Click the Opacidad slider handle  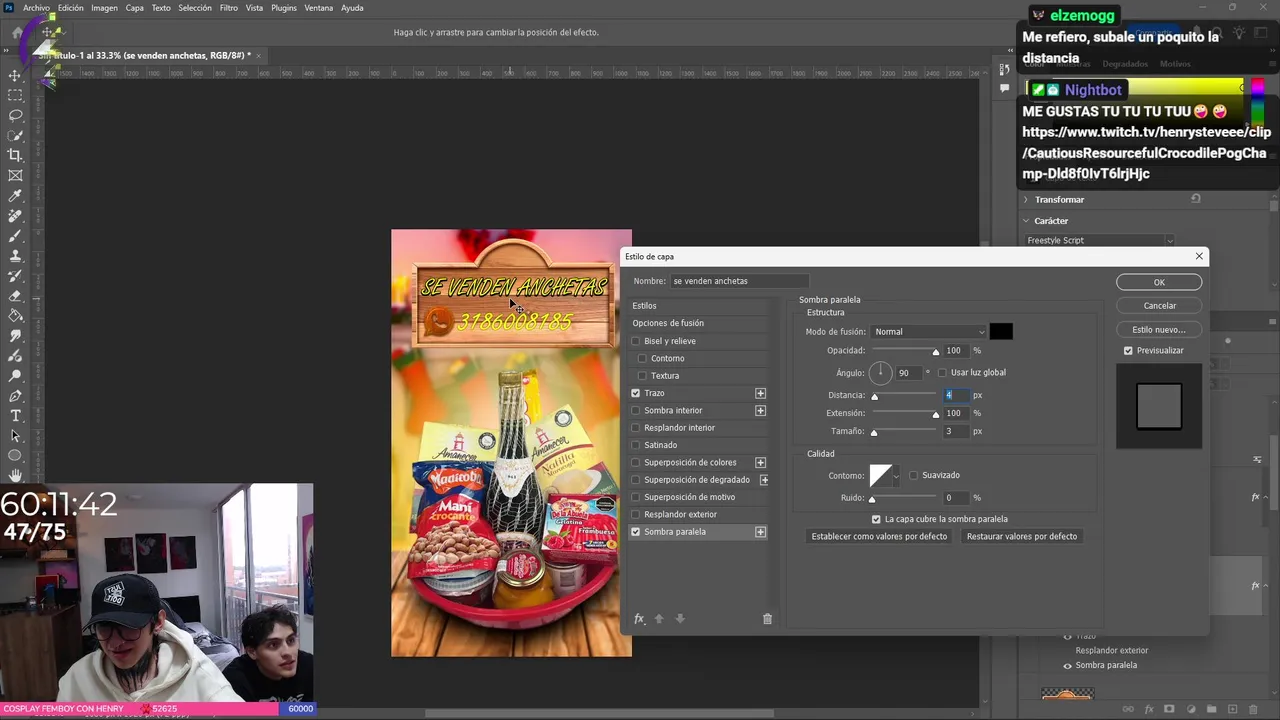pyautogui.click(x=936, y=352)
